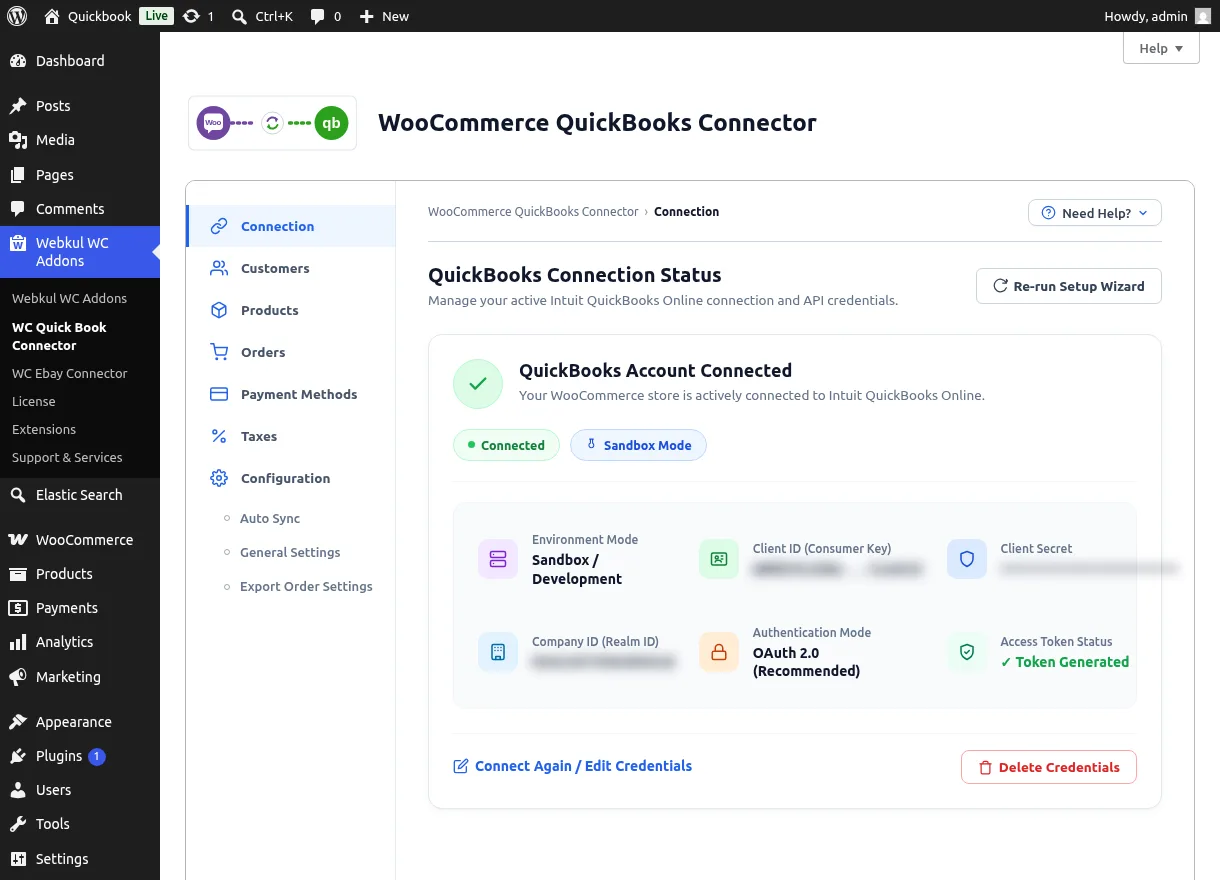Click the Client ID card icon
1220x880 pixels.
719,559
